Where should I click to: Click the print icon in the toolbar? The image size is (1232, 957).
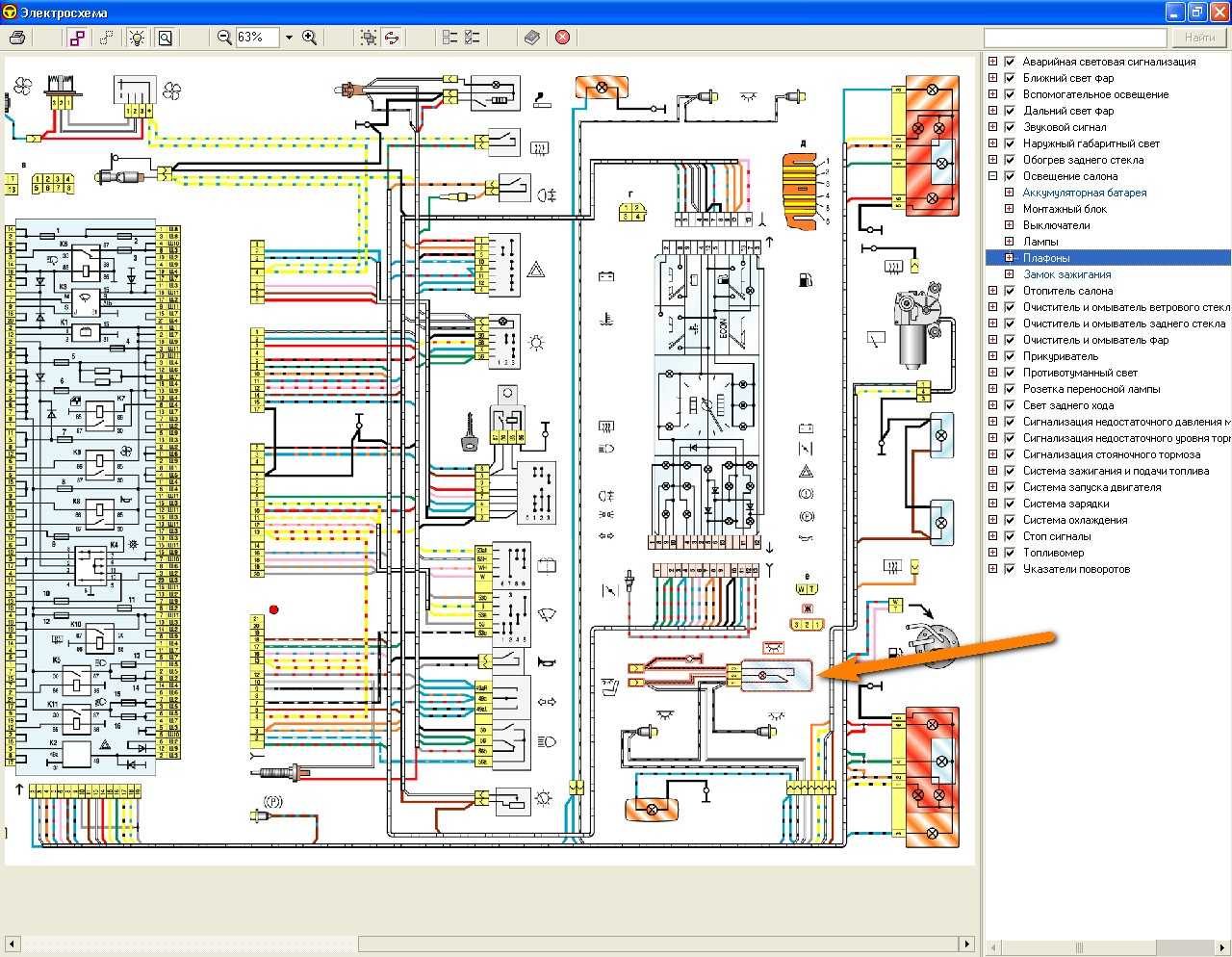(17, 38)
